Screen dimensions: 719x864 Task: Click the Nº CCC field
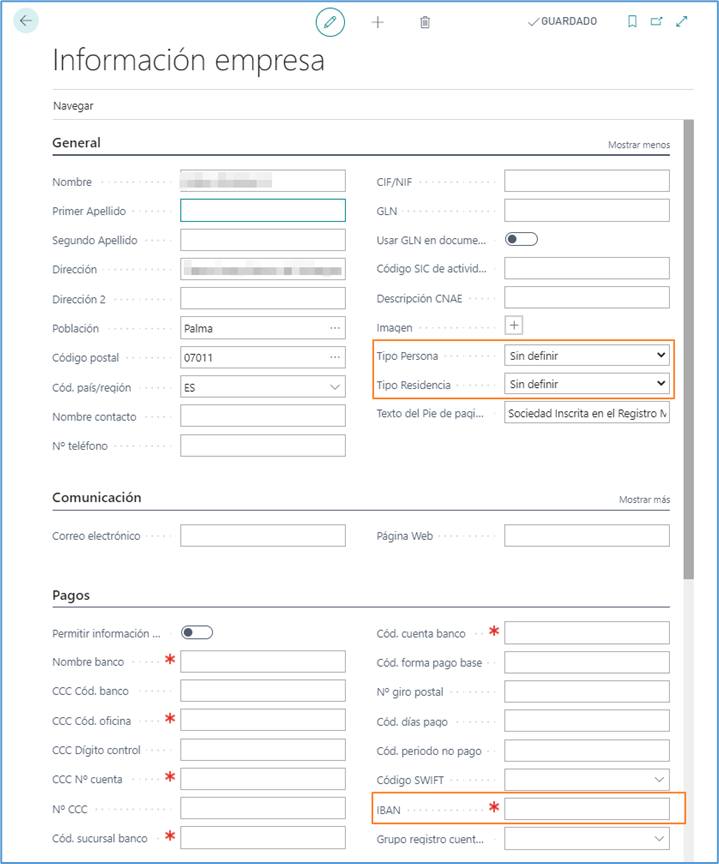point(263,808)
